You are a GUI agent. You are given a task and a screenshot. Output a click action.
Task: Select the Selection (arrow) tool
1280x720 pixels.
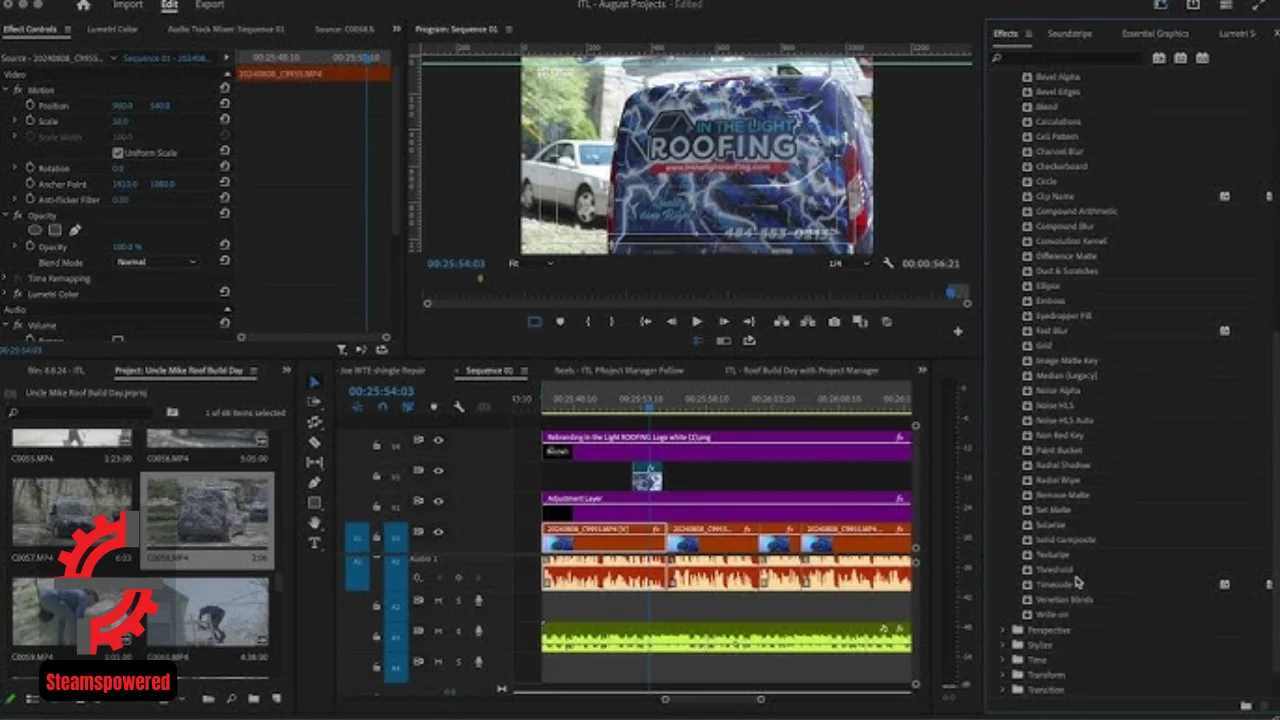(x=314, y=382)
